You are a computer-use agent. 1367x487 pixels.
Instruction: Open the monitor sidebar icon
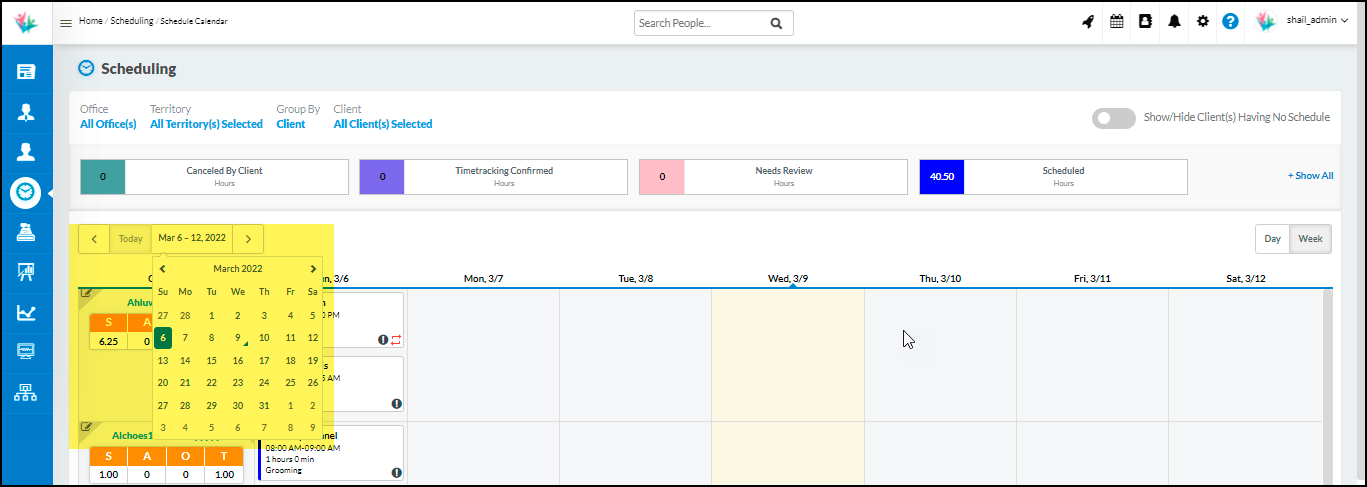pyautogui.click(x=26, y=352)
